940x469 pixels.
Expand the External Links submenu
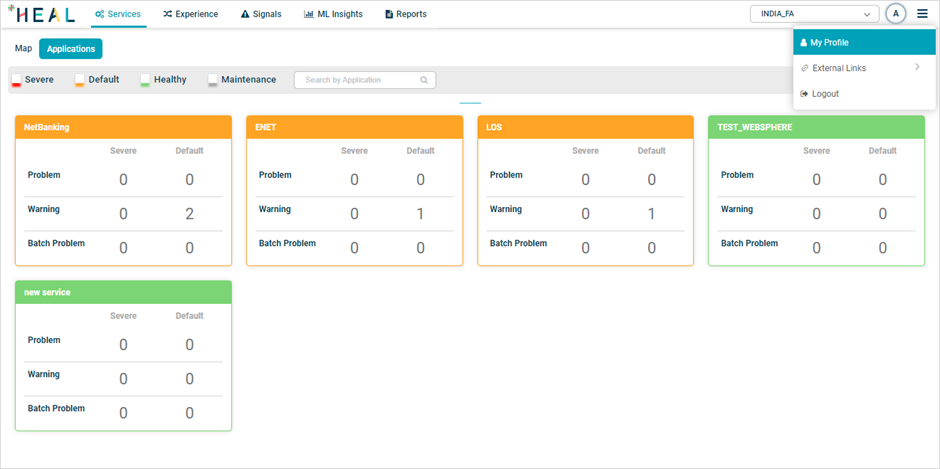coord(864,68)
